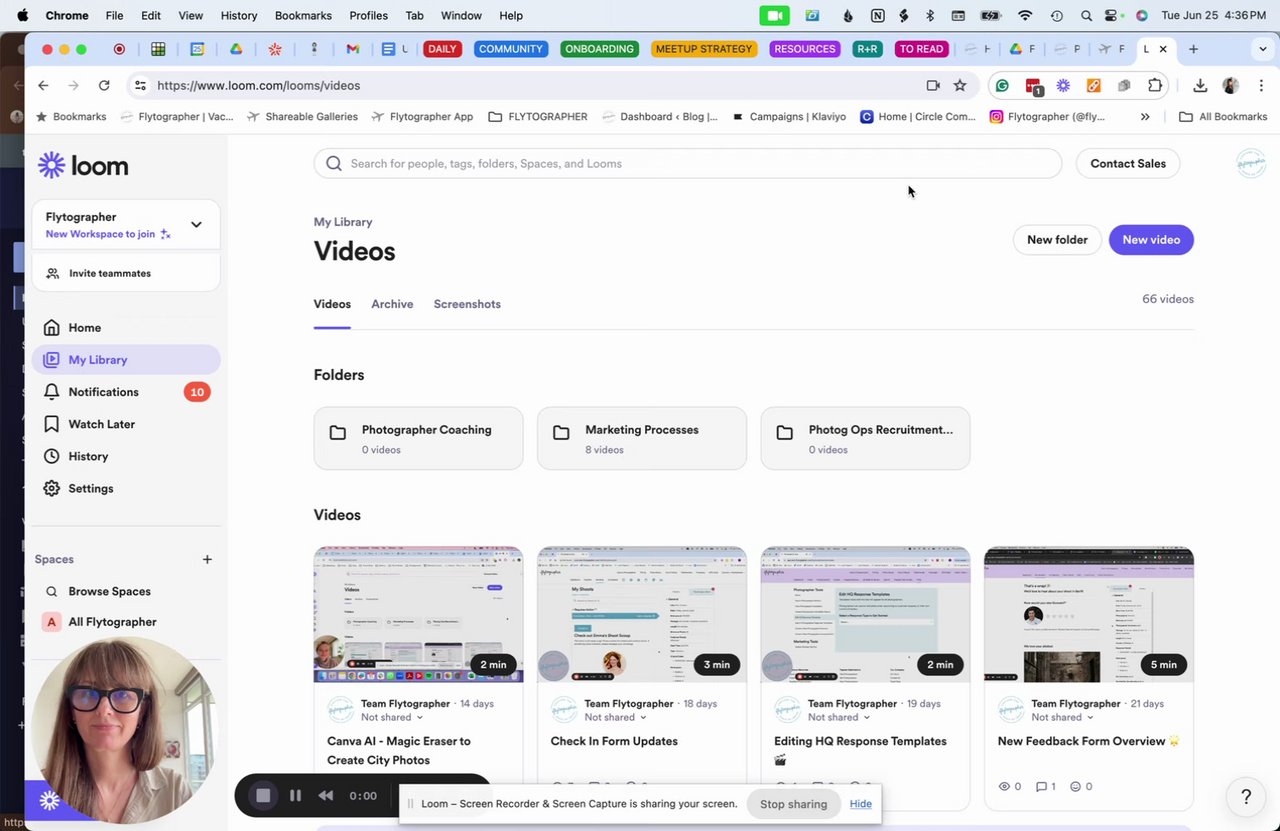Click the Loom logo in sidebar

point(83,165)
